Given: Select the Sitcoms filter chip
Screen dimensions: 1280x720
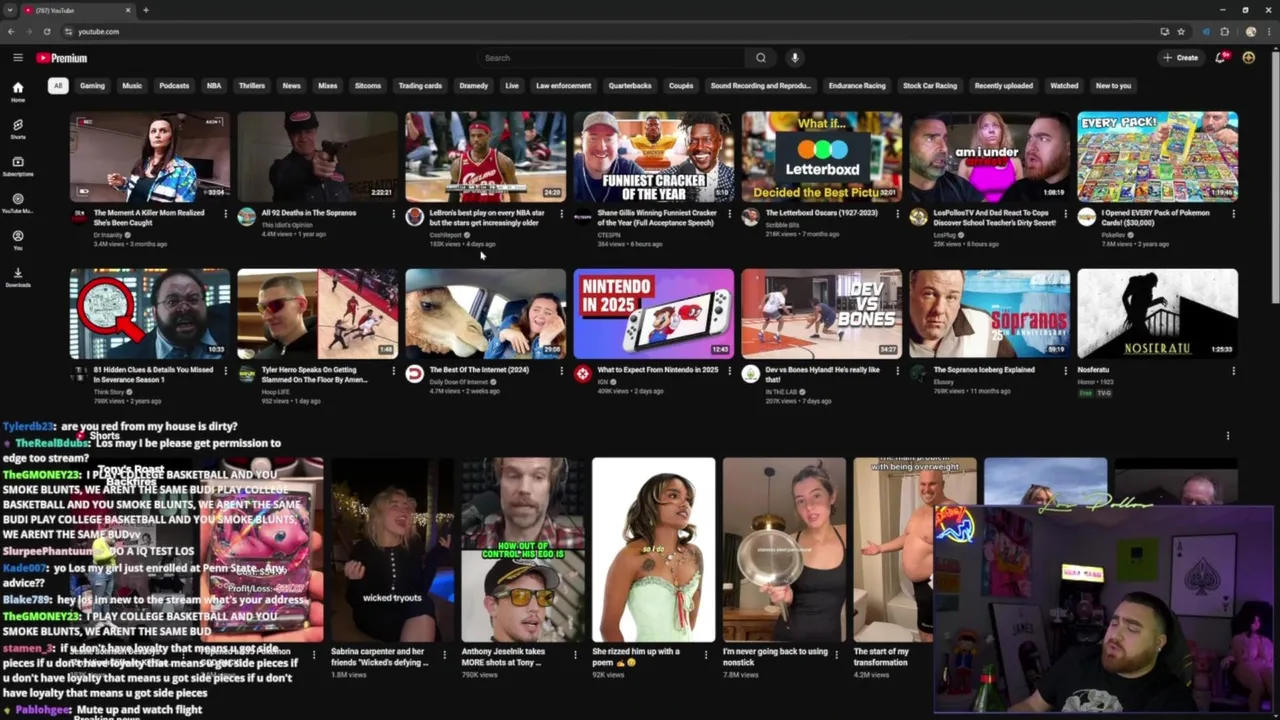Looking at the screenshot, I should tap(368, 86).
